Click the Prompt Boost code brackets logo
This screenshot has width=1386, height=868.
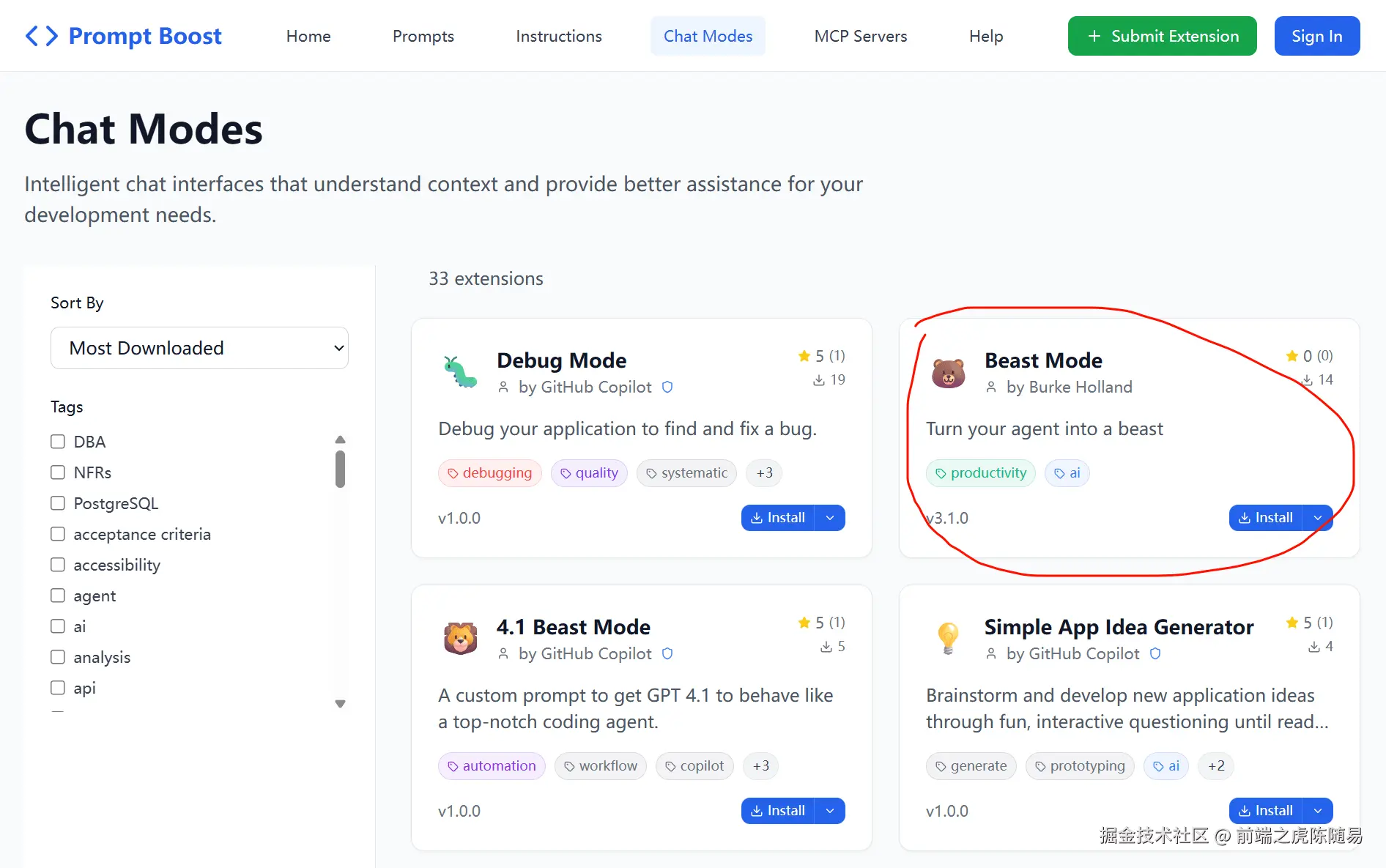pyautogui.click(x=42, y=36)
